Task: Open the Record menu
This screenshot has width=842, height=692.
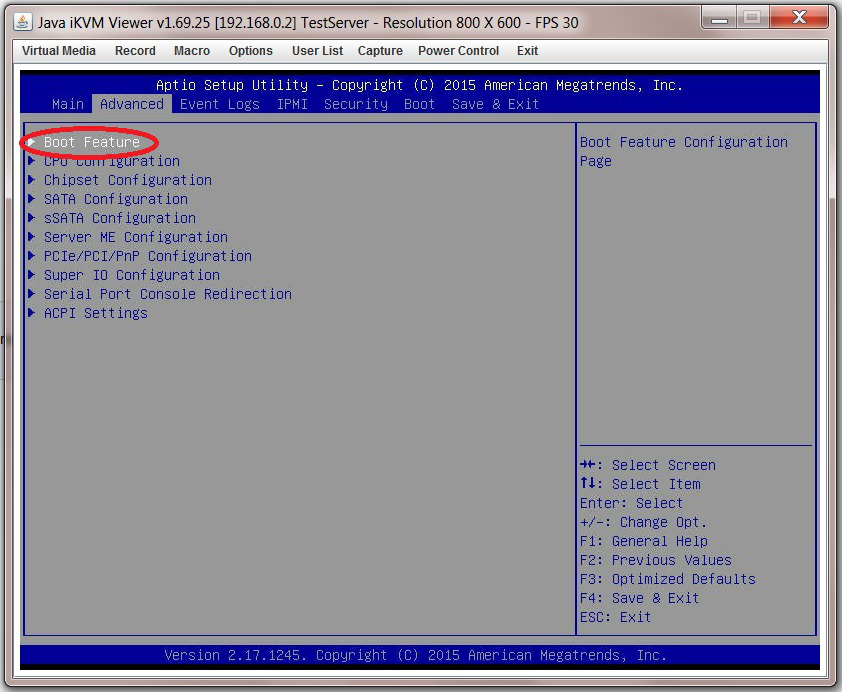Action: pos(135,51)
